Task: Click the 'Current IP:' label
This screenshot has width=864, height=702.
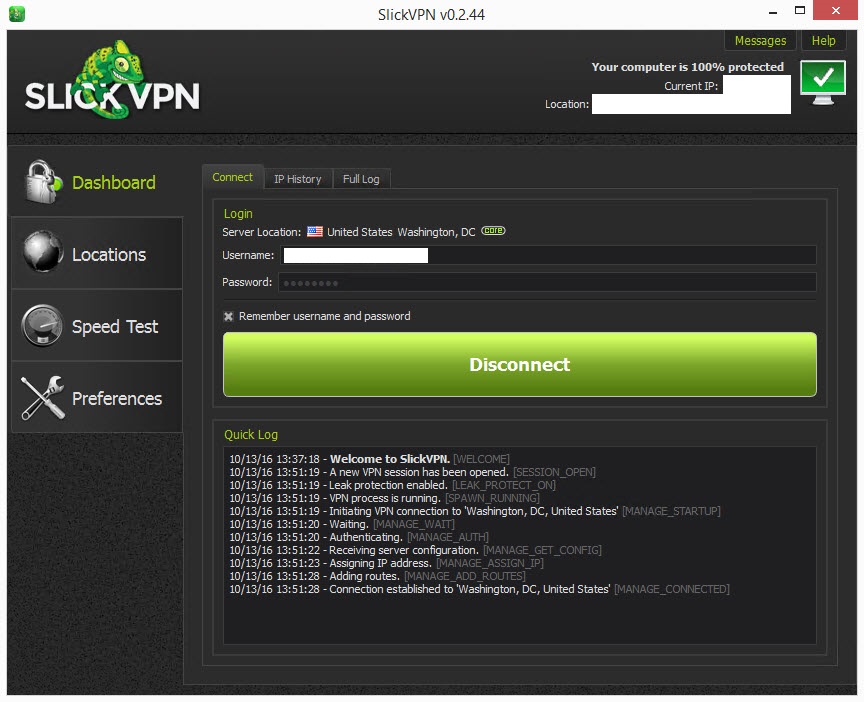Action: 691,87
